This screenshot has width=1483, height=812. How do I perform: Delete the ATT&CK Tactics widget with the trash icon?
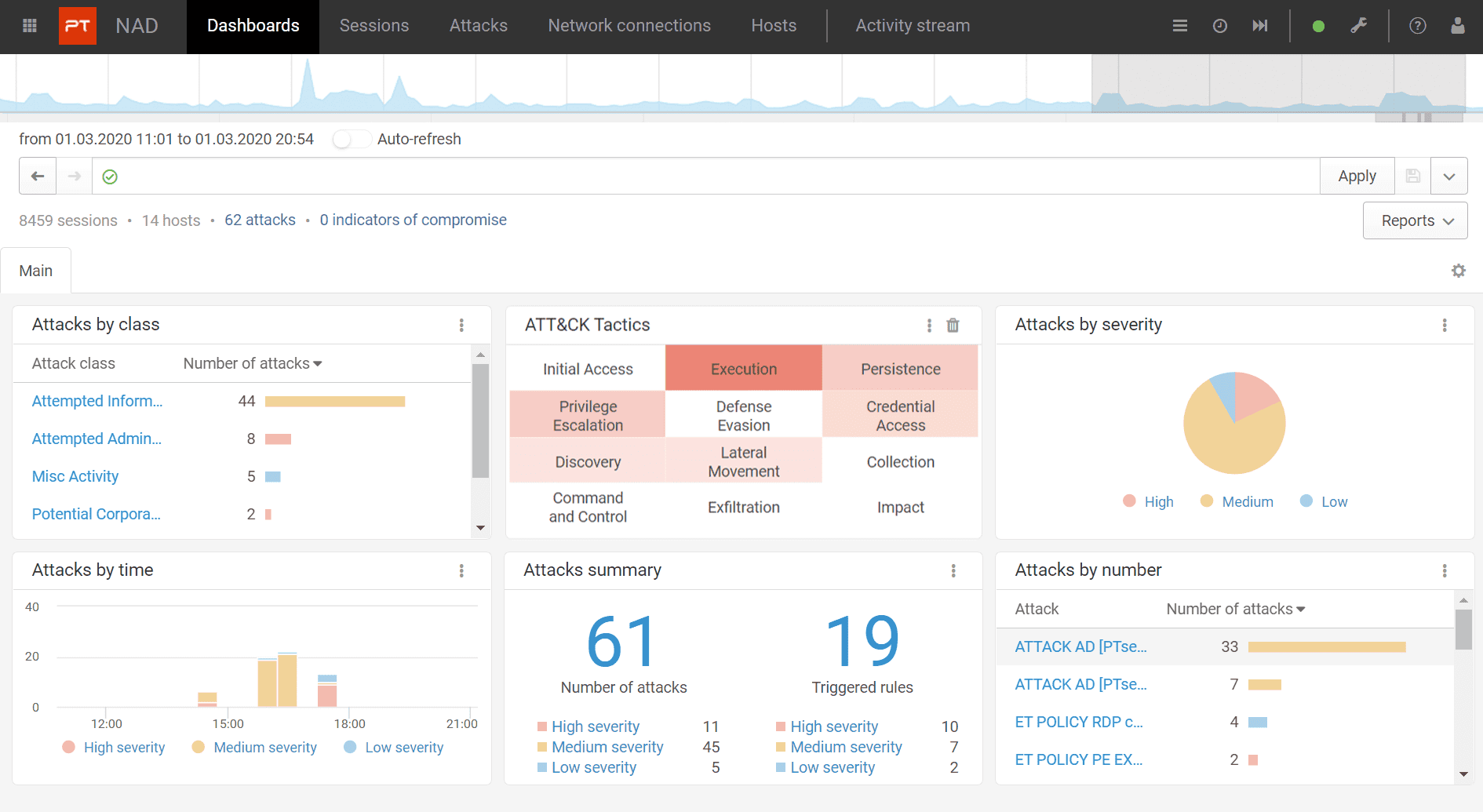953,325
